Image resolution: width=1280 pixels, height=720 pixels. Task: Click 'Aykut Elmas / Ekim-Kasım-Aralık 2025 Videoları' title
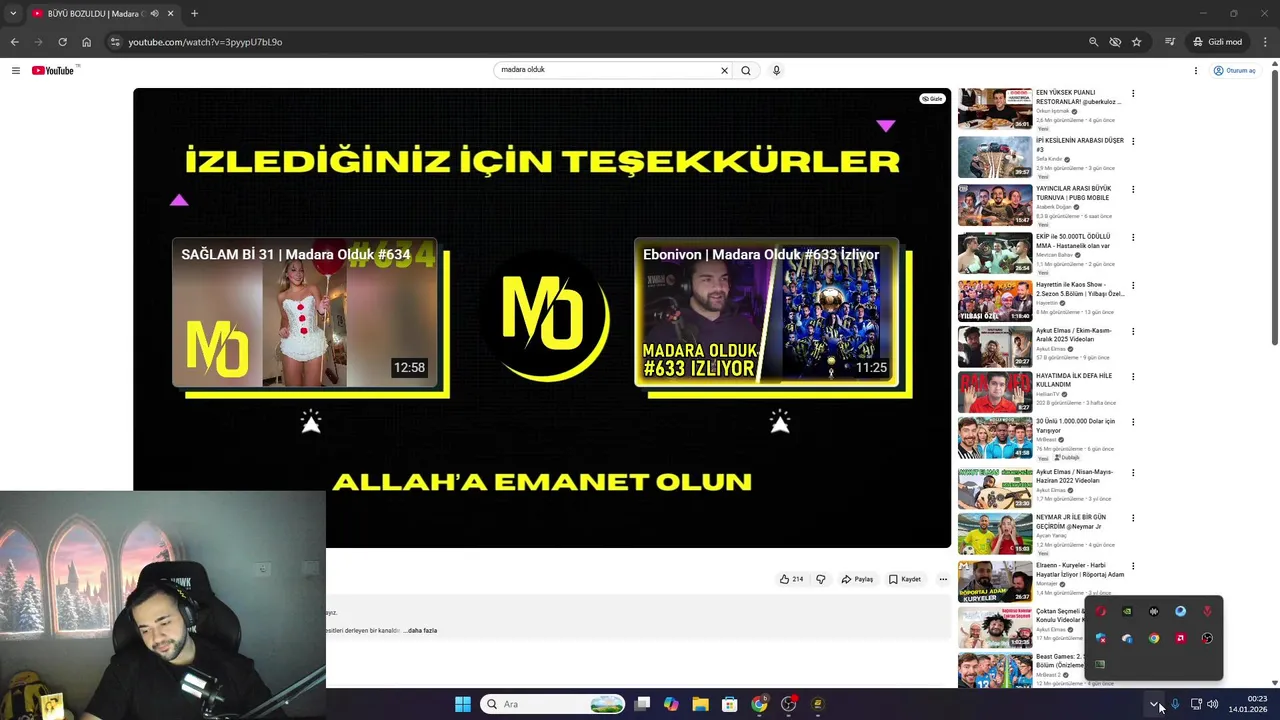[x=1074, y=335]
